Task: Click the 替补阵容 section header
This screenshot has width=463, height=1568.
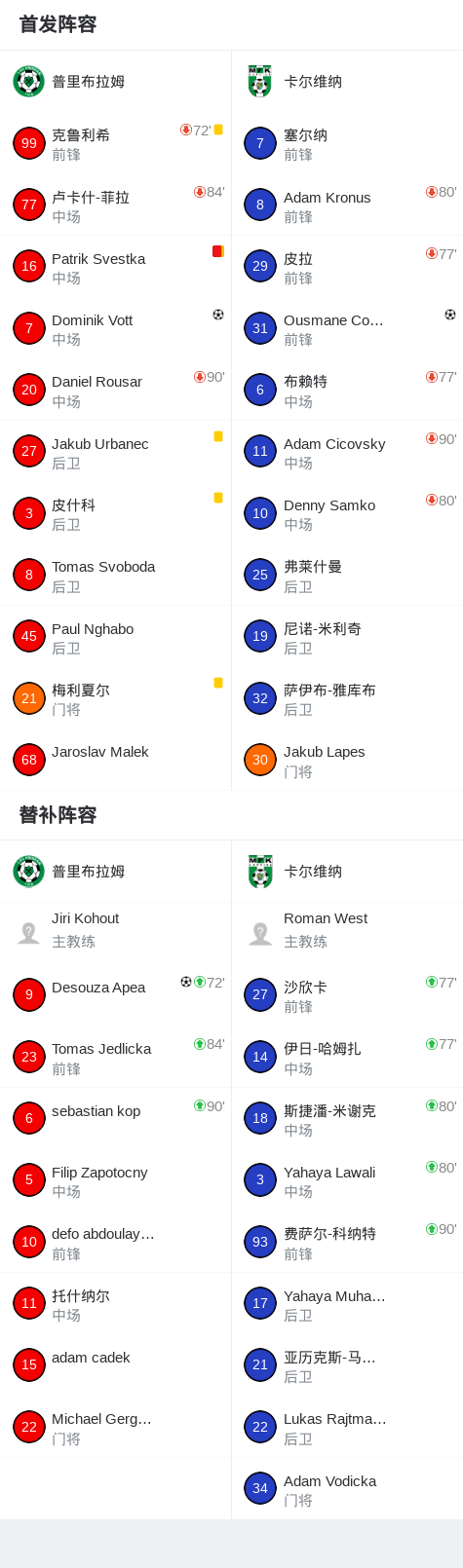Action: tap(58, 815)
